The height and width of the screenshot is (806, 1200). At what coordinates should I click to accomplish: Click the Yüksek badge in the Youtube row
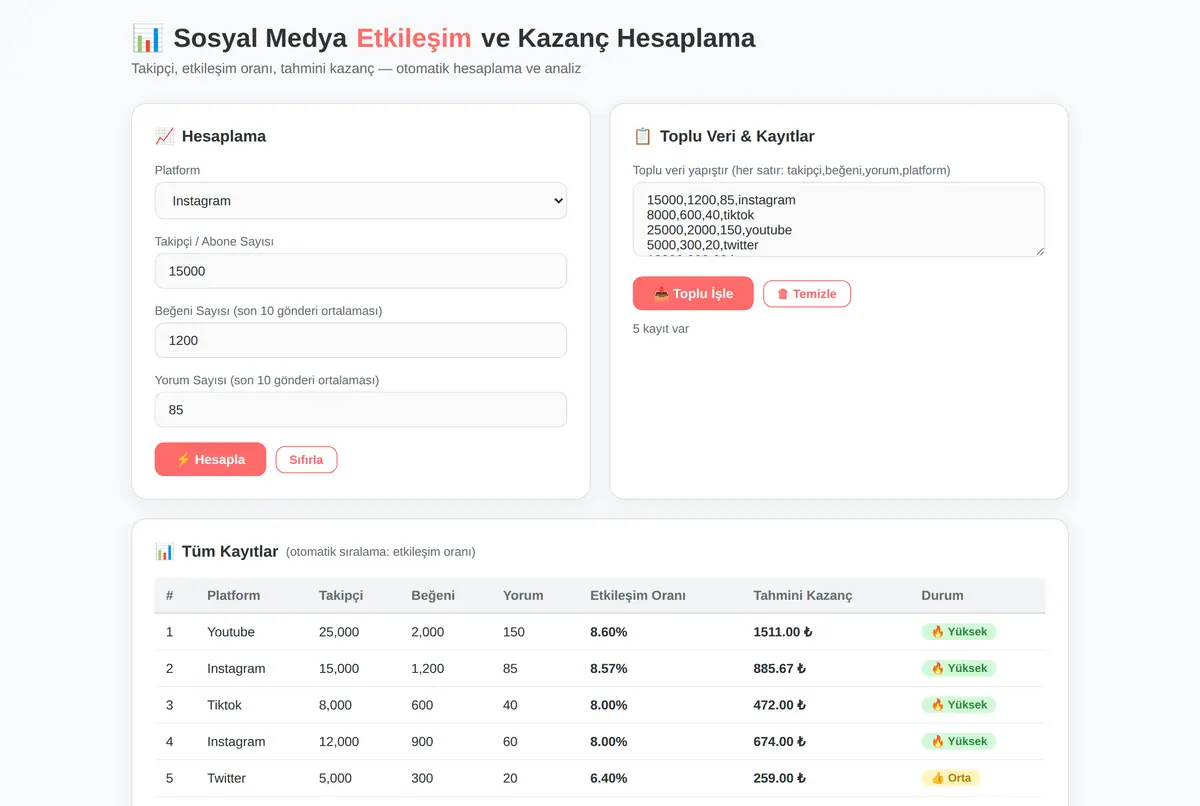click(959, 632)
